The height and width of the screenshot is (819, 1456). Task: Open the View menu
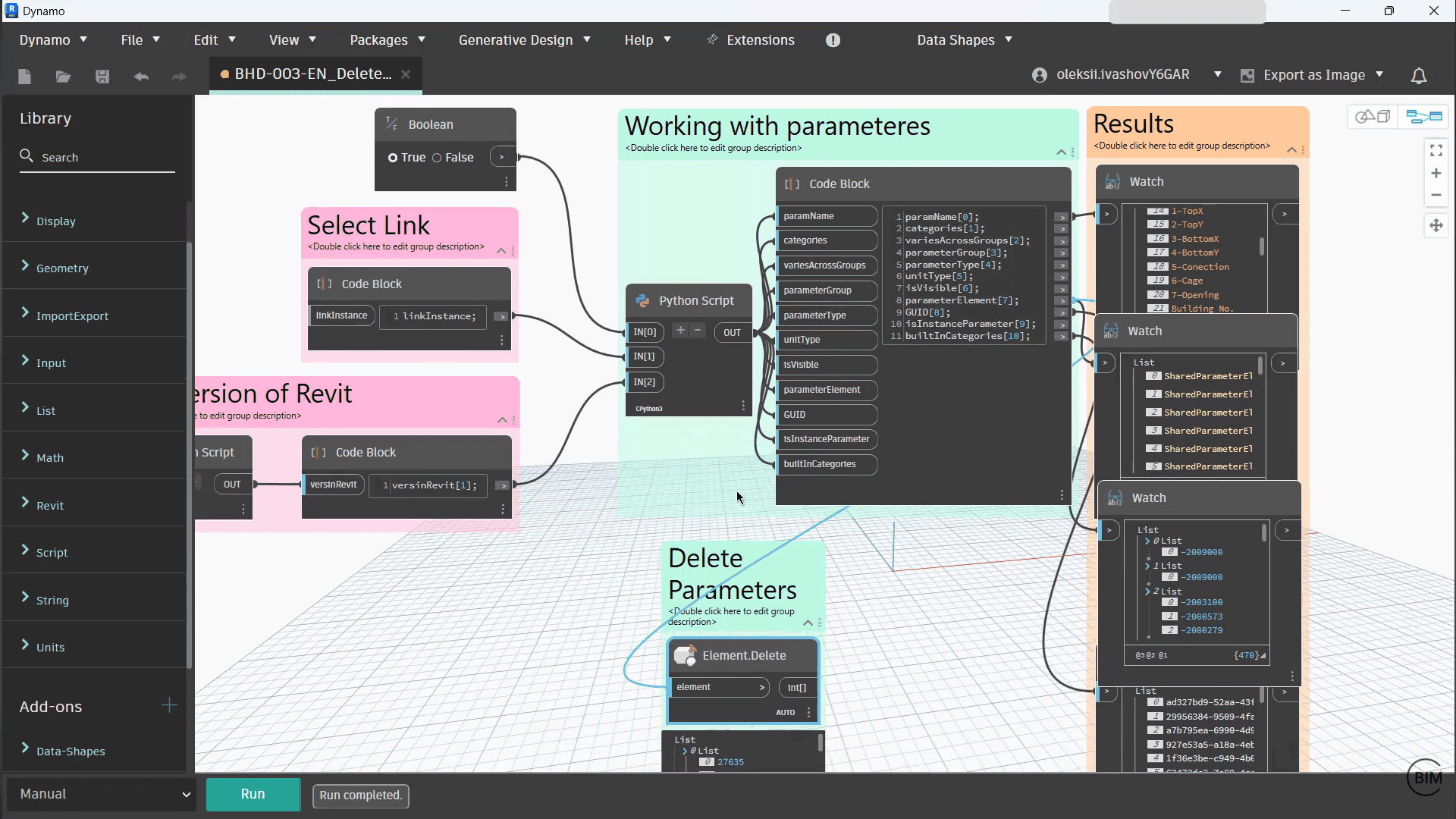click(293, 40)
